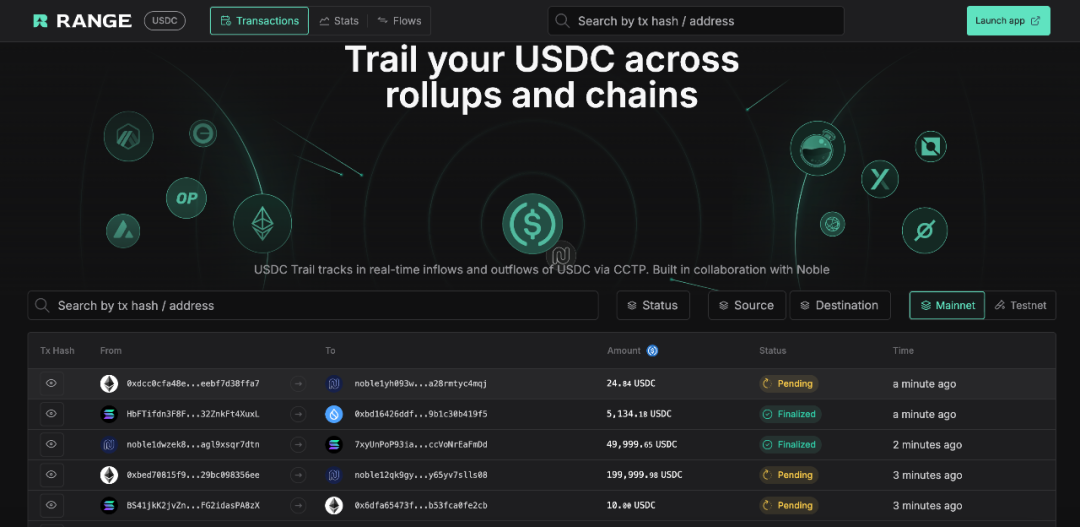
Task: Switch to the Stats tab
Action: click(x=339, y=21)
